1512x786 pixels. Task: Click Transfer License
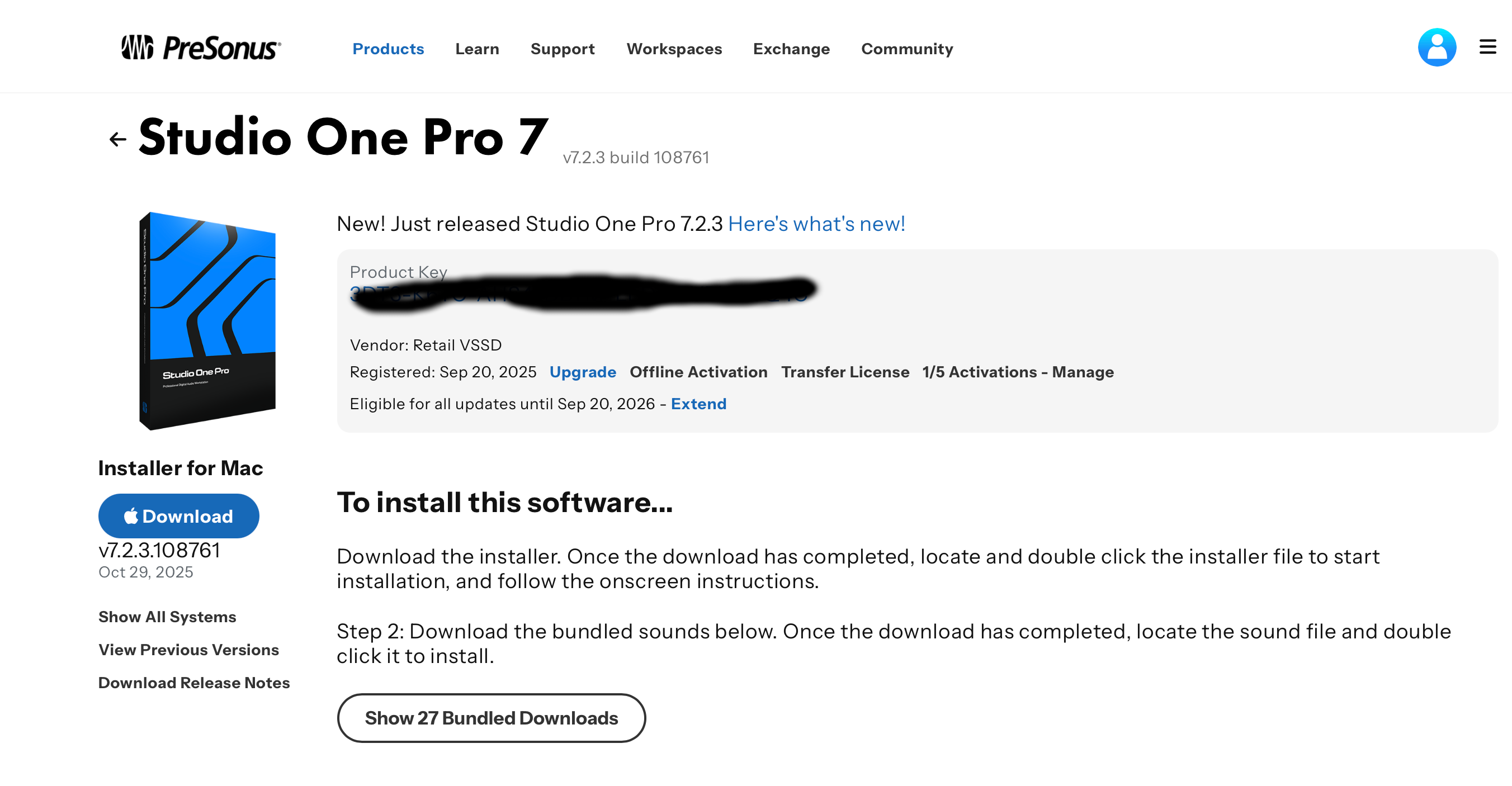845,372
